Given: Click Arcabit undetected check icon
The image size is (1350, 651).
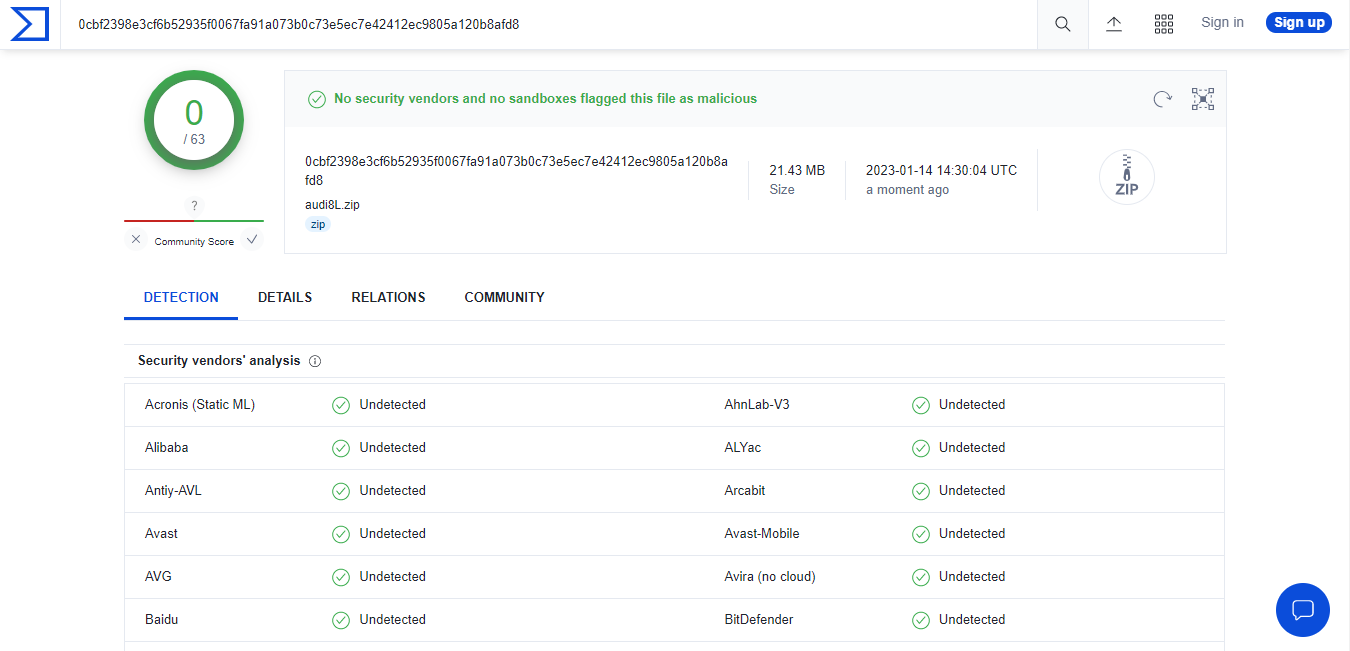Looking at the screenshot, I should point(921,491).
